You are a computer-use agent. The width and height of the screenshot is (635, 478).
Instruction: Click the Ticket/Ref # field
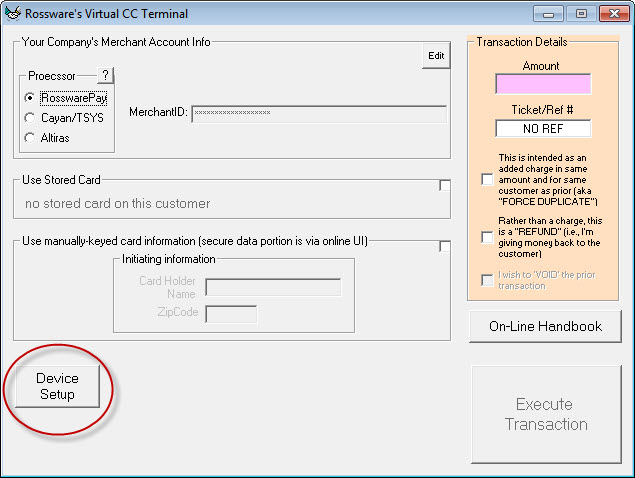pos(542,129)
